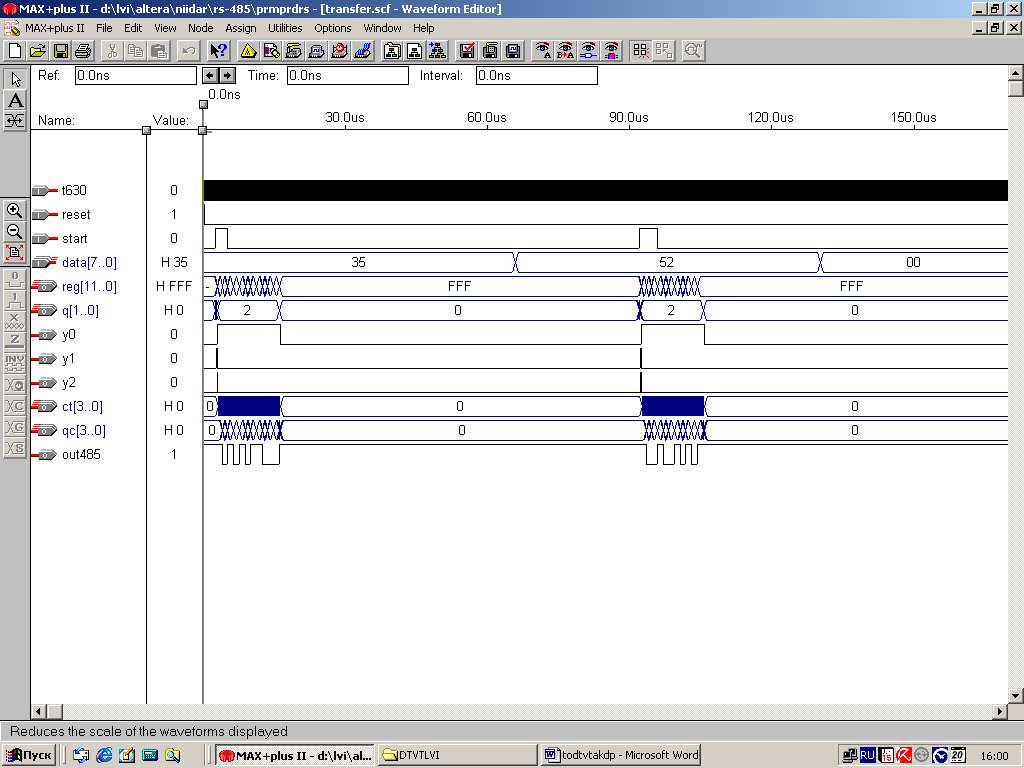The height and width of the screenshot is (768, 1024).
Task: Open the Window menu
Action: [382, 28]
